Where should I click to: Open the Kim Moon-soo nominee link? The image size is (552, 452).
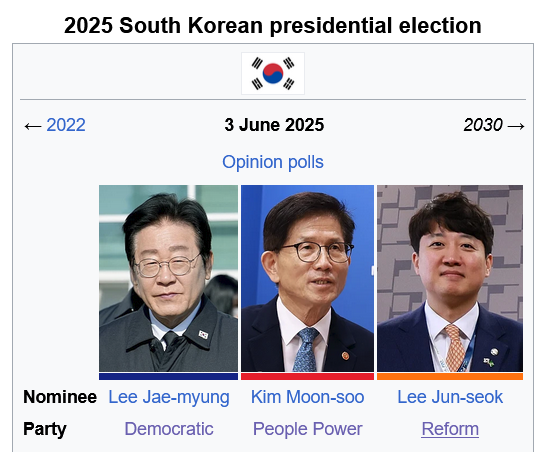click(307, 397)
